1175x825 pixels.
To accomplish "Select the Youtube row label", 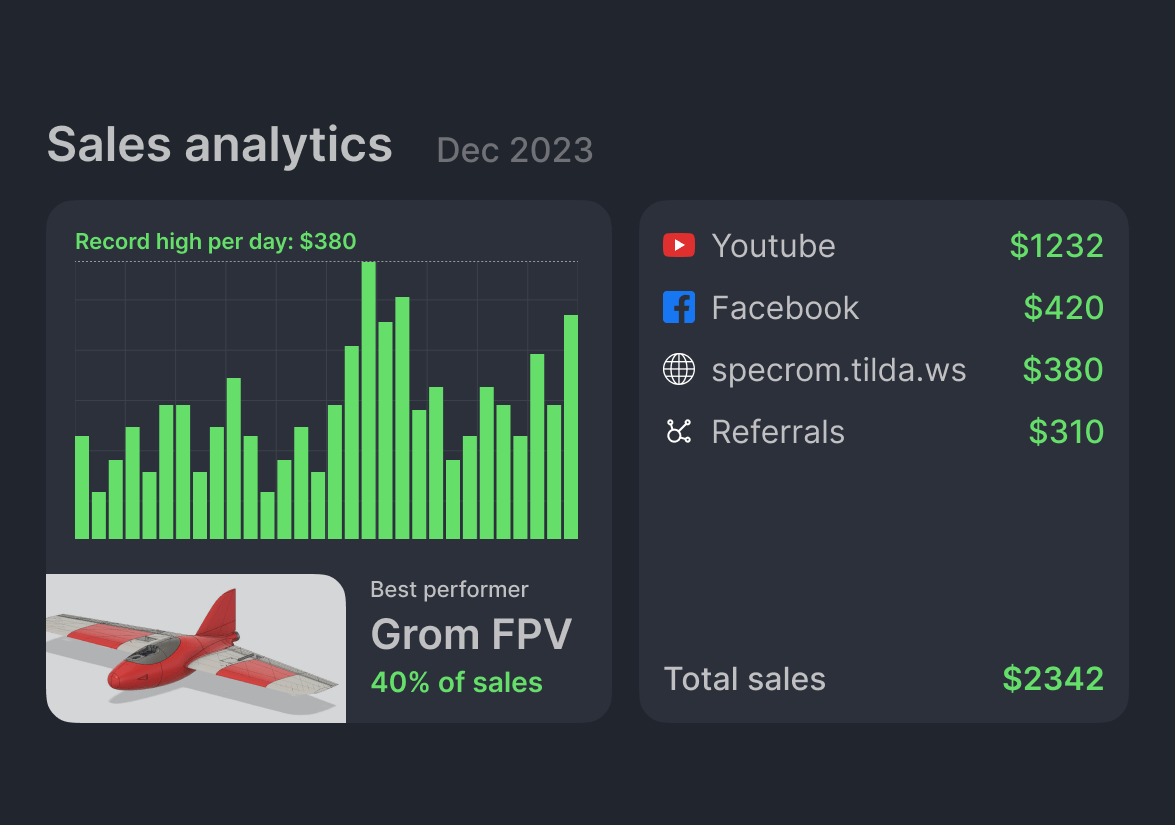I will (773, 245).
